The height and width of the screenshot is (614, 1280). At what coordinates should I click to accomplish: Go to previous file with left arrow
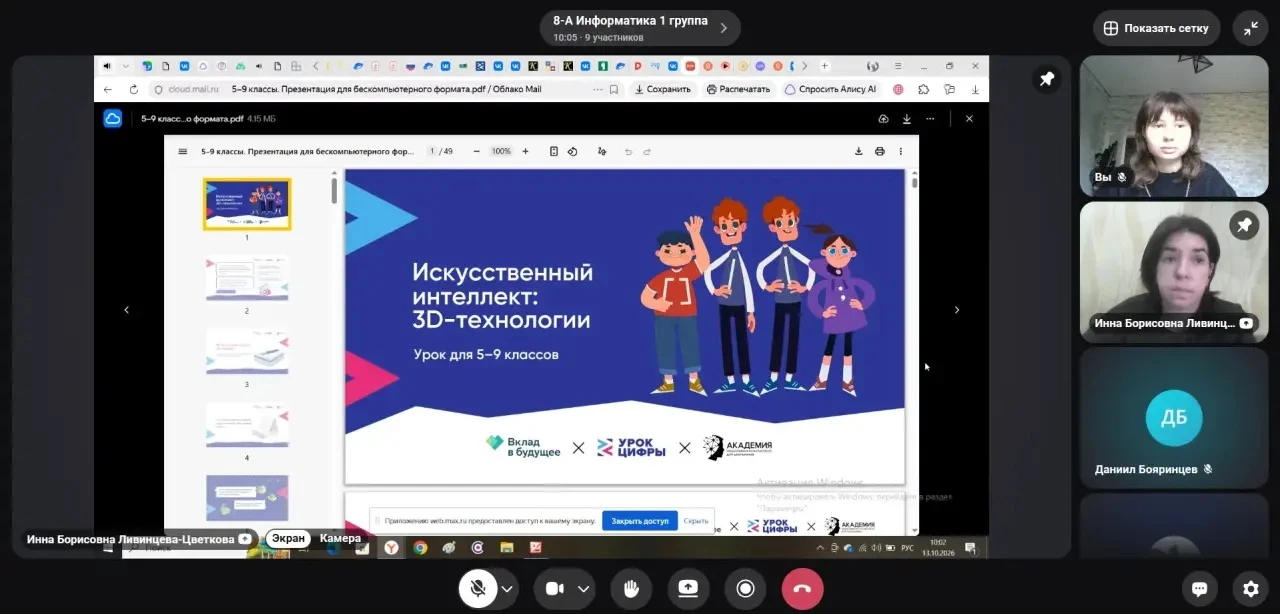pyautogui.click(x=126, y=310)
